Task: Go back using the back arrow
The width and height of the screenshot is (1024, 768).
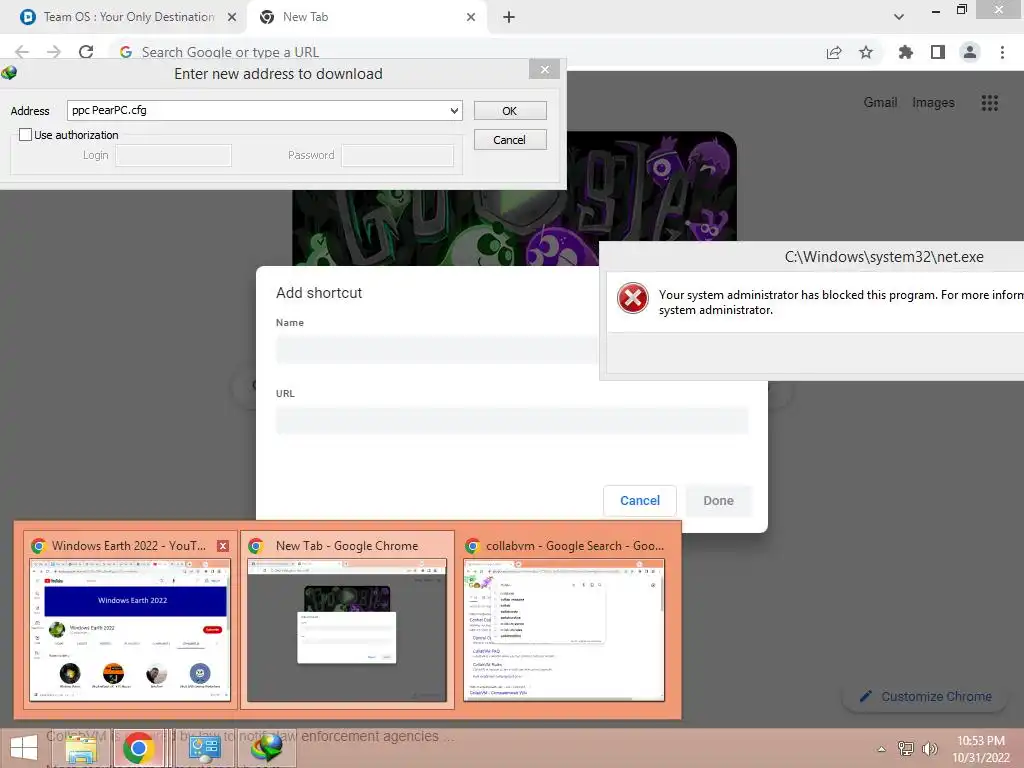Action: click(22, 52)
